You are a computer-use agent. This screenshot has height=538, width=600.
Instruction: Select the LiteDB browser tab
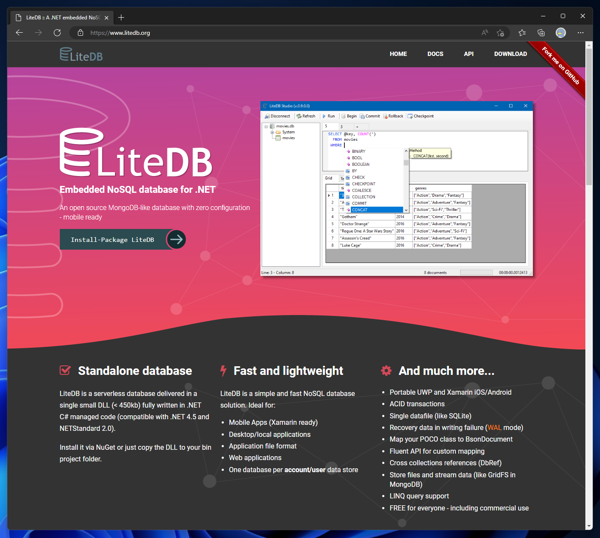[x=62, y=18]
